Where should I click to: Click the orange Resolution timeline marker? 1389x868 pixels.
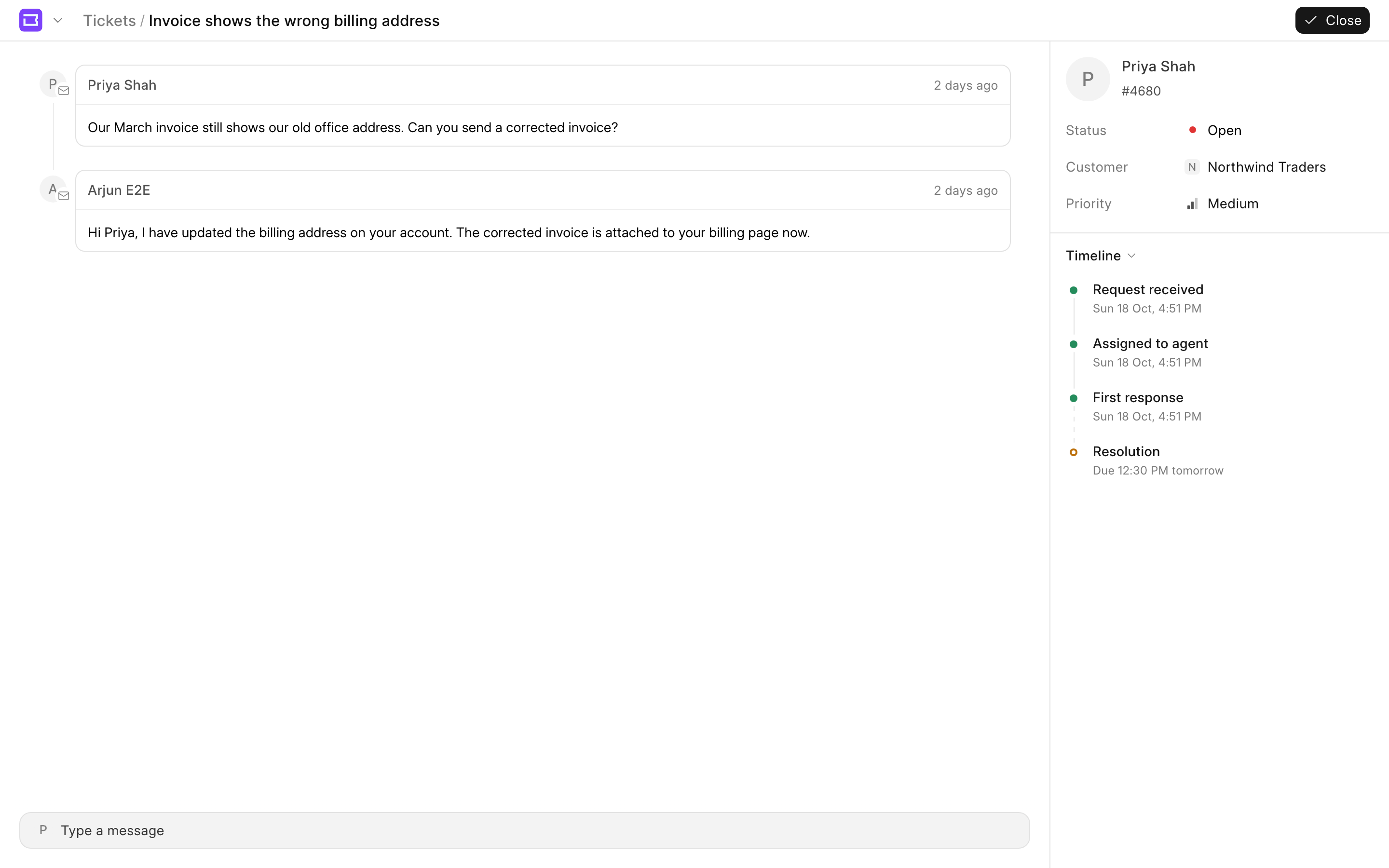[x=1073, y=452]
